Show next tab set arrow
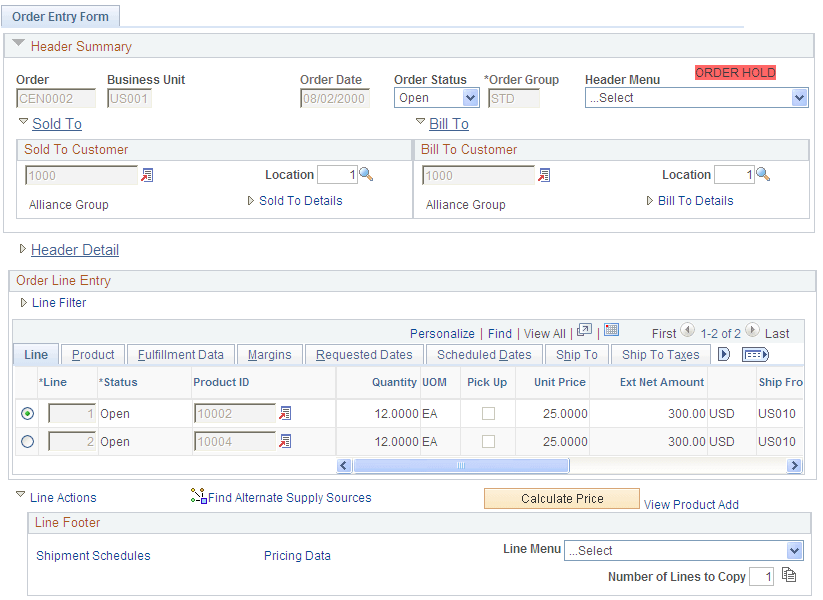The height and width of the screenshot is (600, 823). click(724, 354)
